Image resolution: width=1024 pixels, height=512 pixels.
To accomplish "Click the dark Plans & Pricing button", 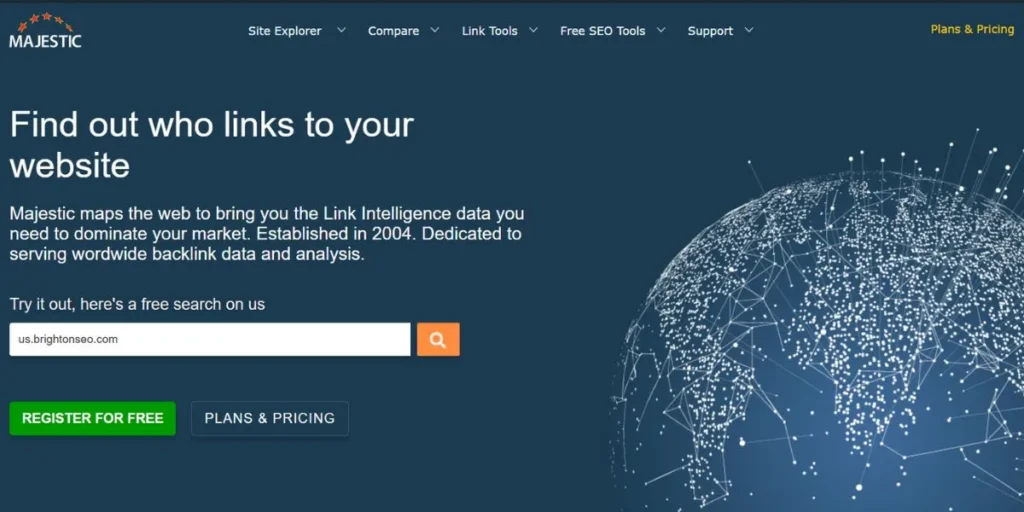I will pyautogui.click(x=270, y=418).
